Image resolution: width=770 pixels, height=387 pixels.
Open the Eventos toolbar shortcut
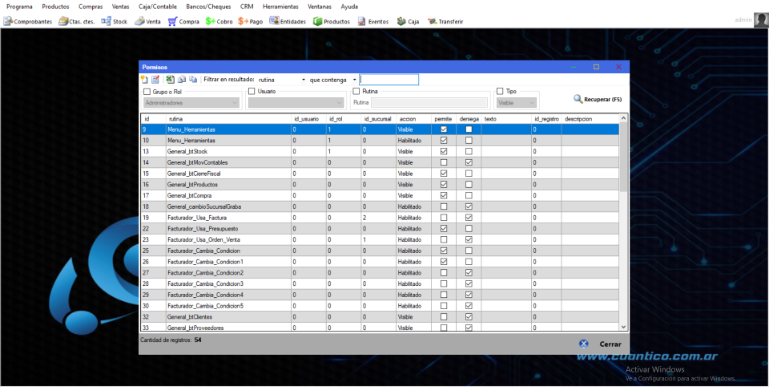(373, 22)
